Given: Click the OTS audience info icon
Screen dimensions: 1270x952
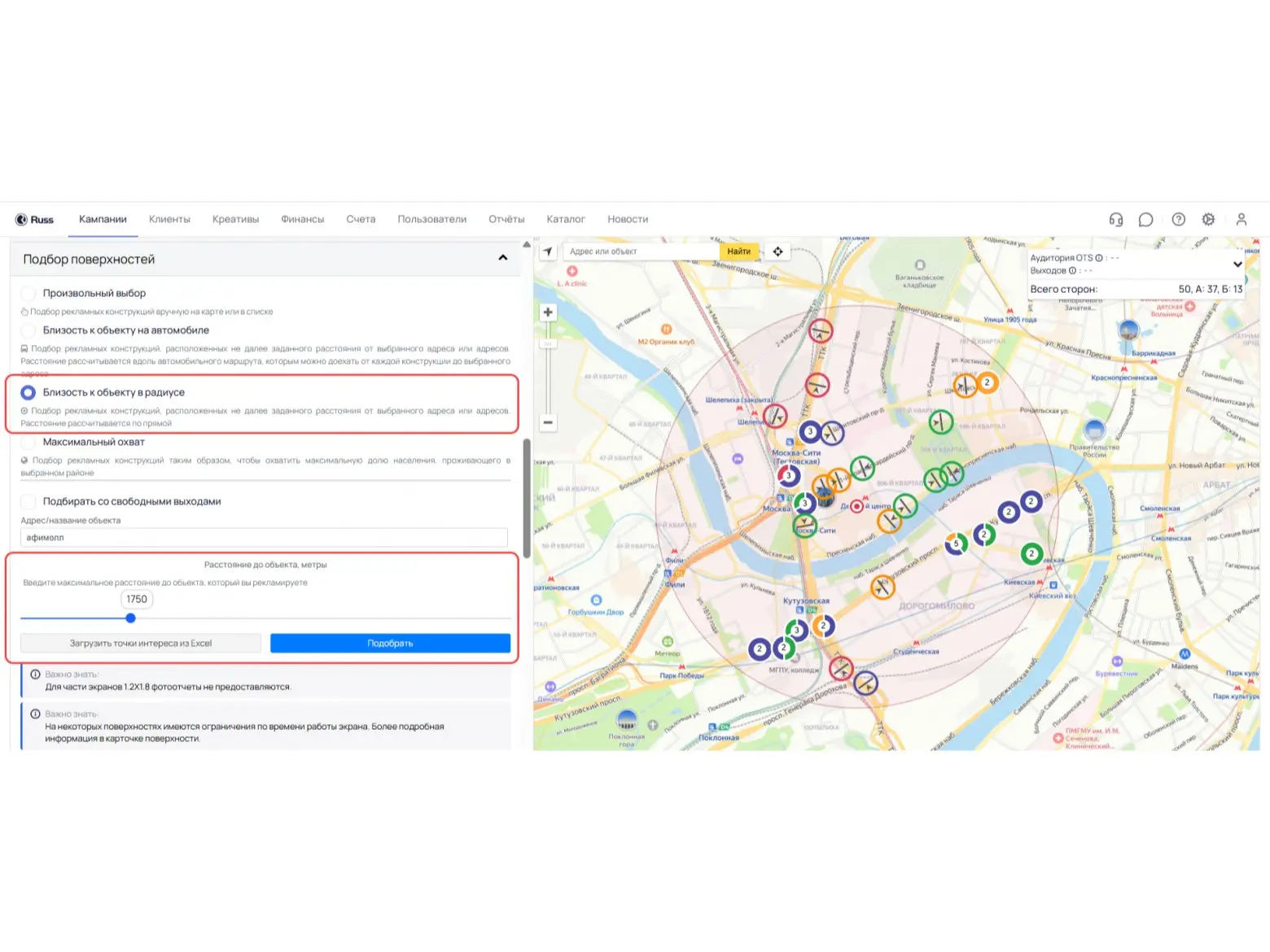Looking at the screenshot, I should pyautogui.click(x=1099, y=258).
